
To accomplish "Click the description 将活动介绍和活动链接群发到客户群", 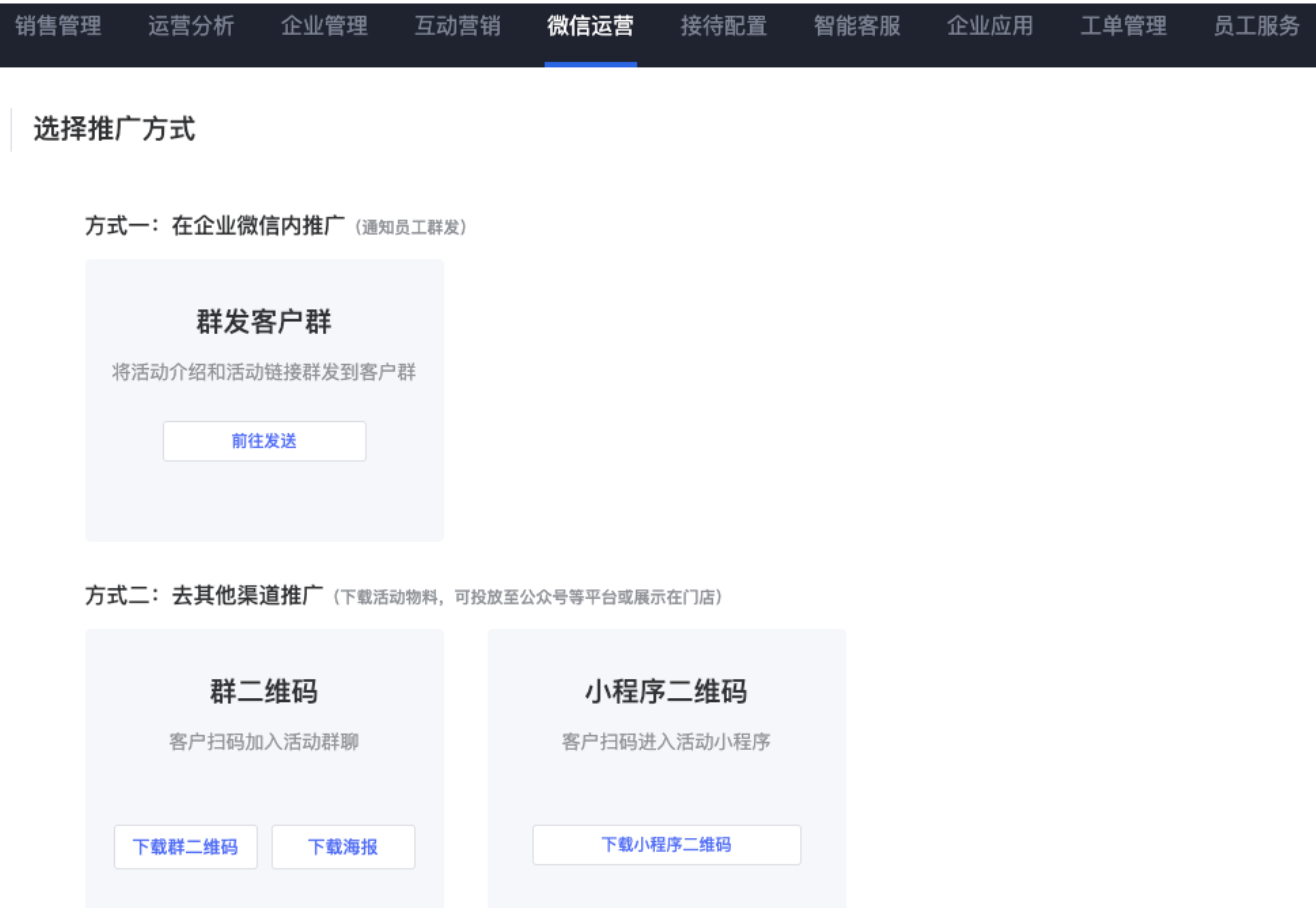I will coord(264,373).
